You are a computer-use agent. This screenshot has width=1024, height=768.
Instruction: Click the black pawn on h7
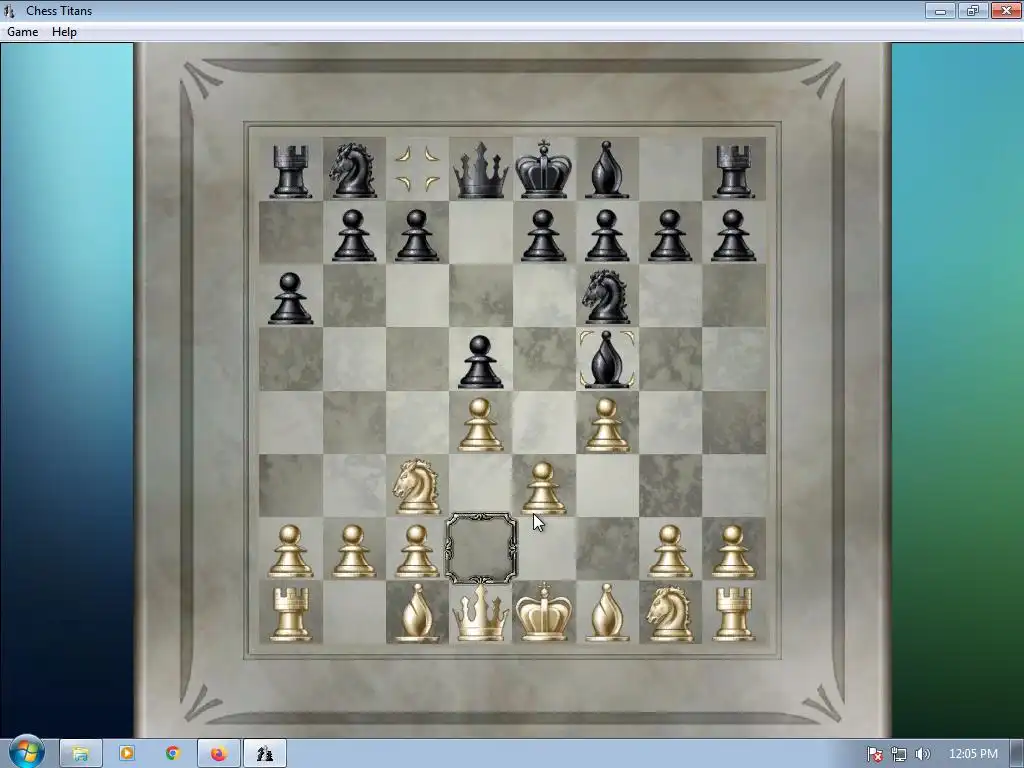coord(734,235)
